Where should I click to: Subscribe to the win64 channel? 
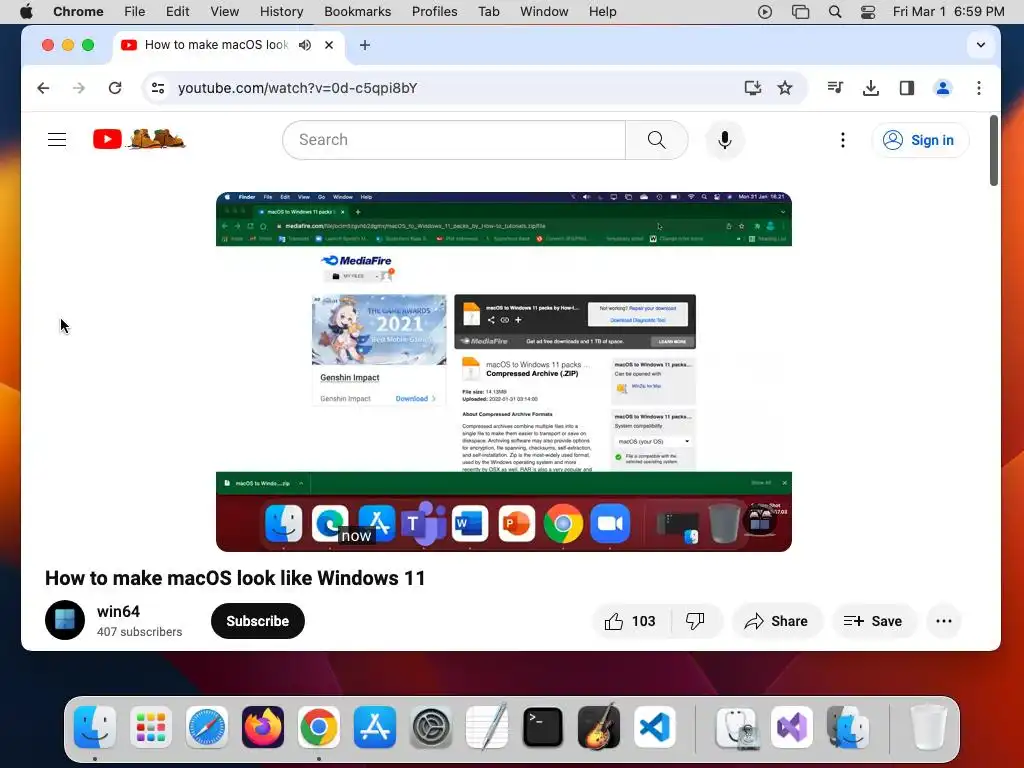(x=258, y=621)
